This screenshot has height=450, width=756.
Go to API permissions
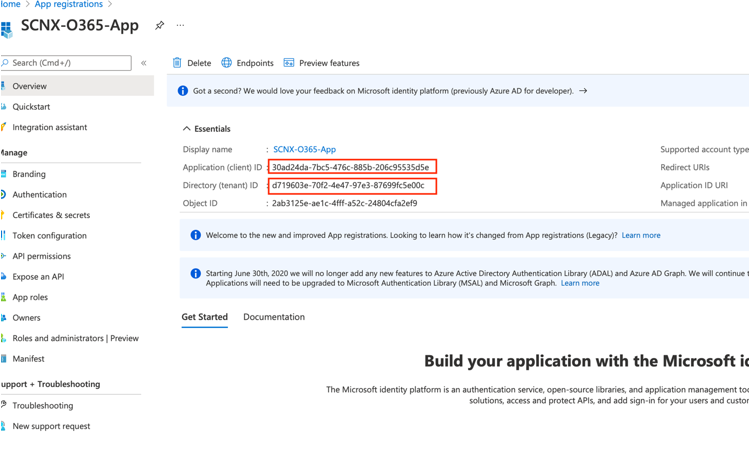point(41,256)
